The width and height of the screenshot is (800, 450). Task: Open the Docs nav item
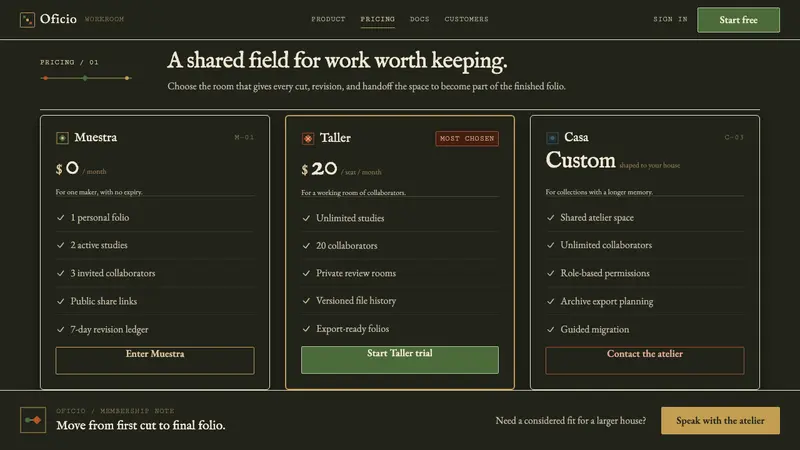(x=419, y=19)
